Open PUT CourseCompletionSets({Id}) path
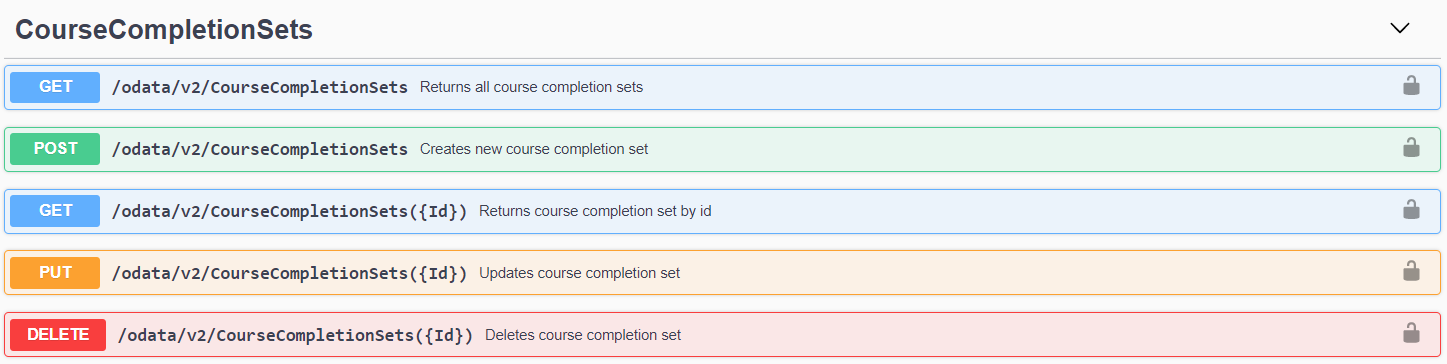This screenshot has height=364, width=1447. [x=290, y=273]
